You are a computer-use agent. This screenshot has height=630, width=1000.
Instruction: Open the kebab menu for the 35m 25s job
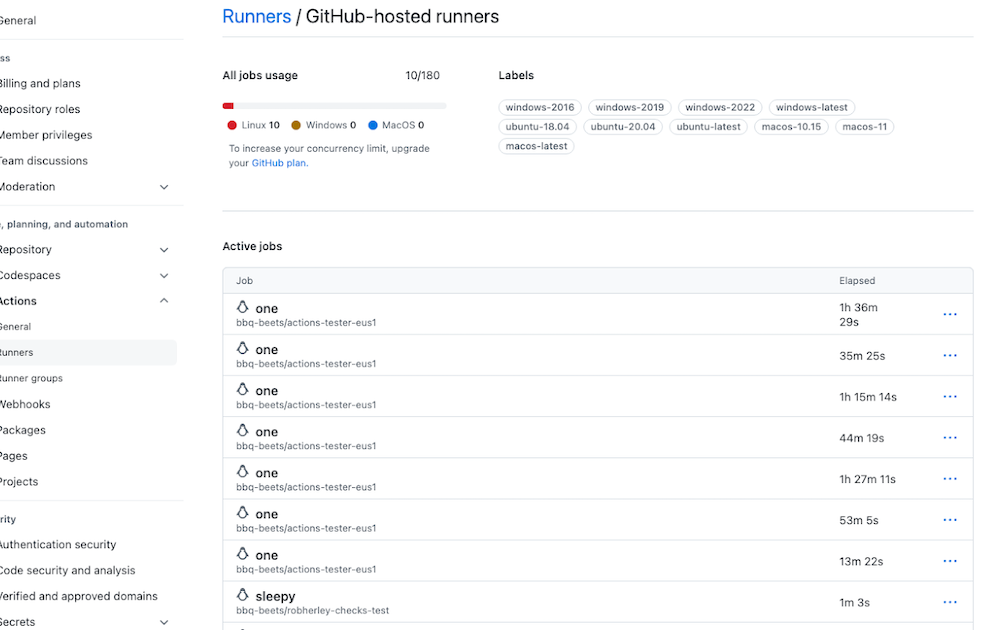point(949,354)
